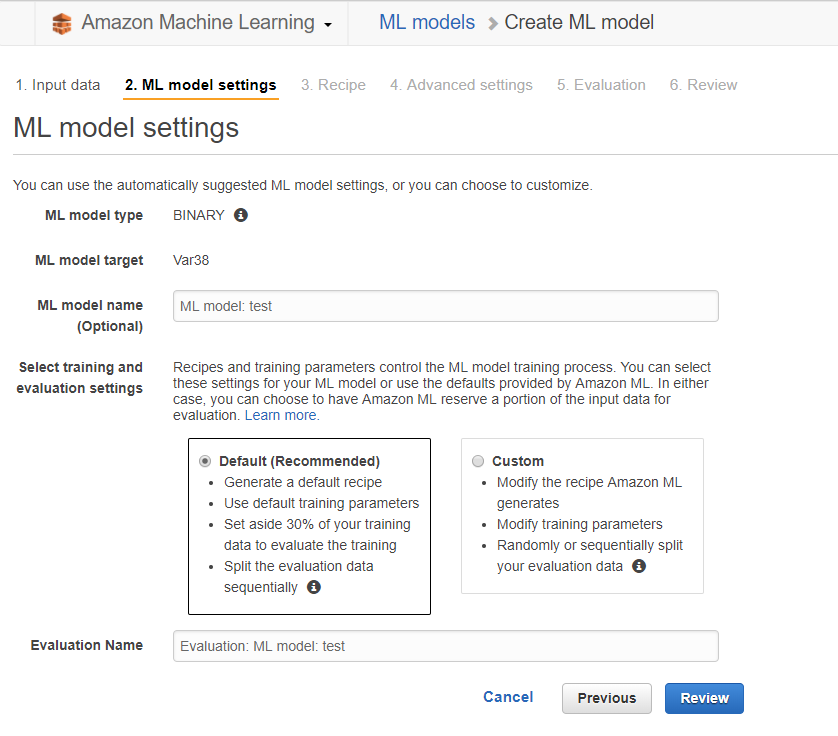Switch to step 5. Evaluation
This screenshot has height=736, width=838.
pyautogui.click(x=601, y=85)
